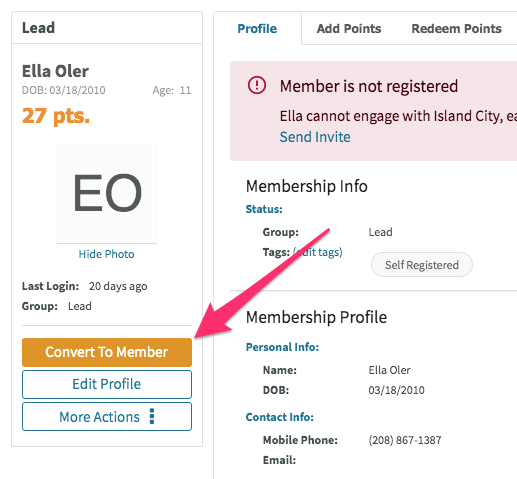This screenshot has width=517, height=479.
Task: Open the Profile tab
Action: (x=257, y=29)
